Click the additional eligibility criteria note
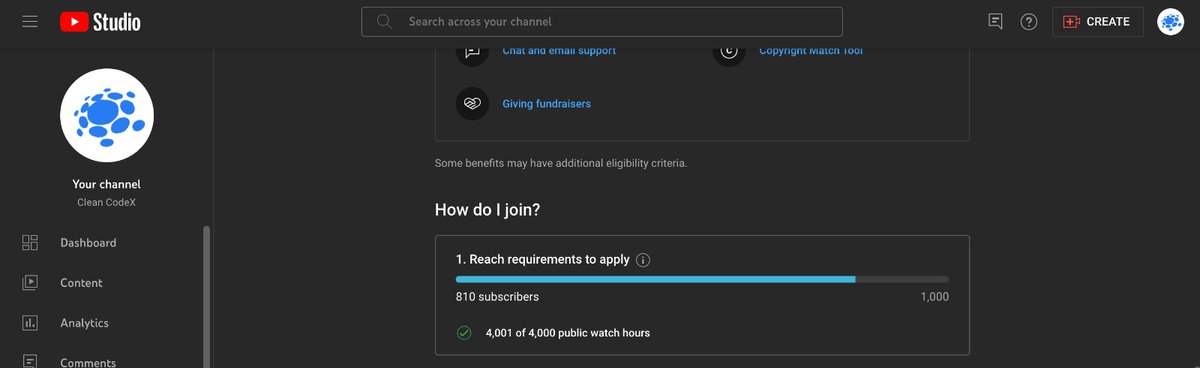 click(561, 162)
